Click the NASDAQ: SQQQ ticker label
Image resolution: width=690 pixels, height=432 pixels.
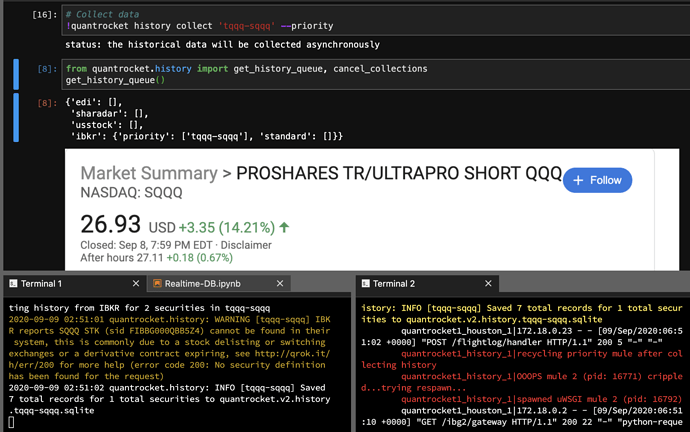tap(131, 193)
